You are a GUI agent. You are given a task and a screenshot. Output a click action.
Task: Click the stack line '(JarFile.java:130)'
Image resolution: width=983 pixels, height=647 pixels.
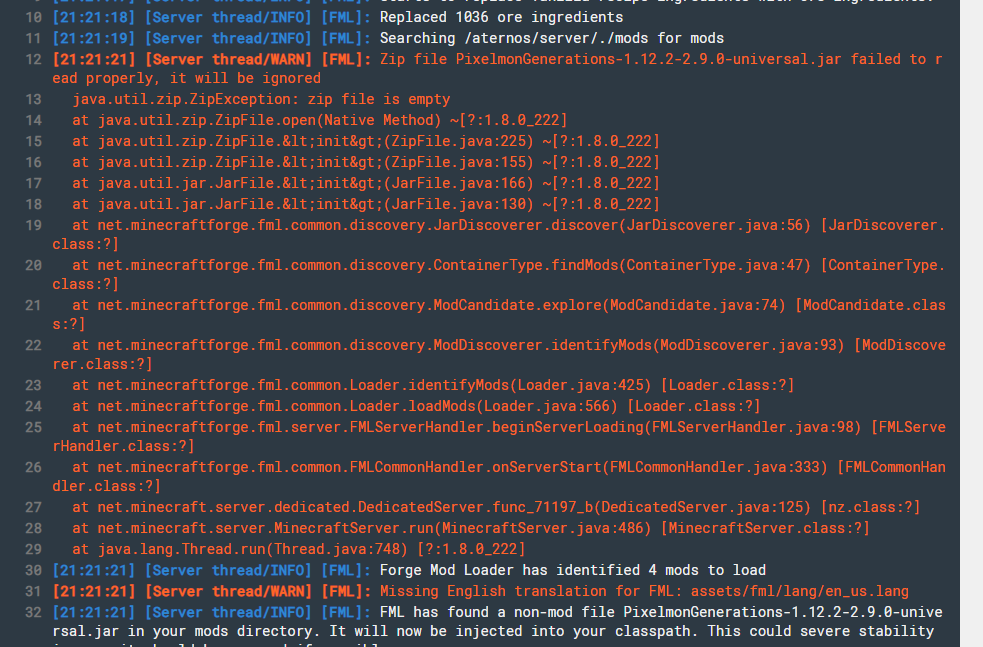point(366,204)
